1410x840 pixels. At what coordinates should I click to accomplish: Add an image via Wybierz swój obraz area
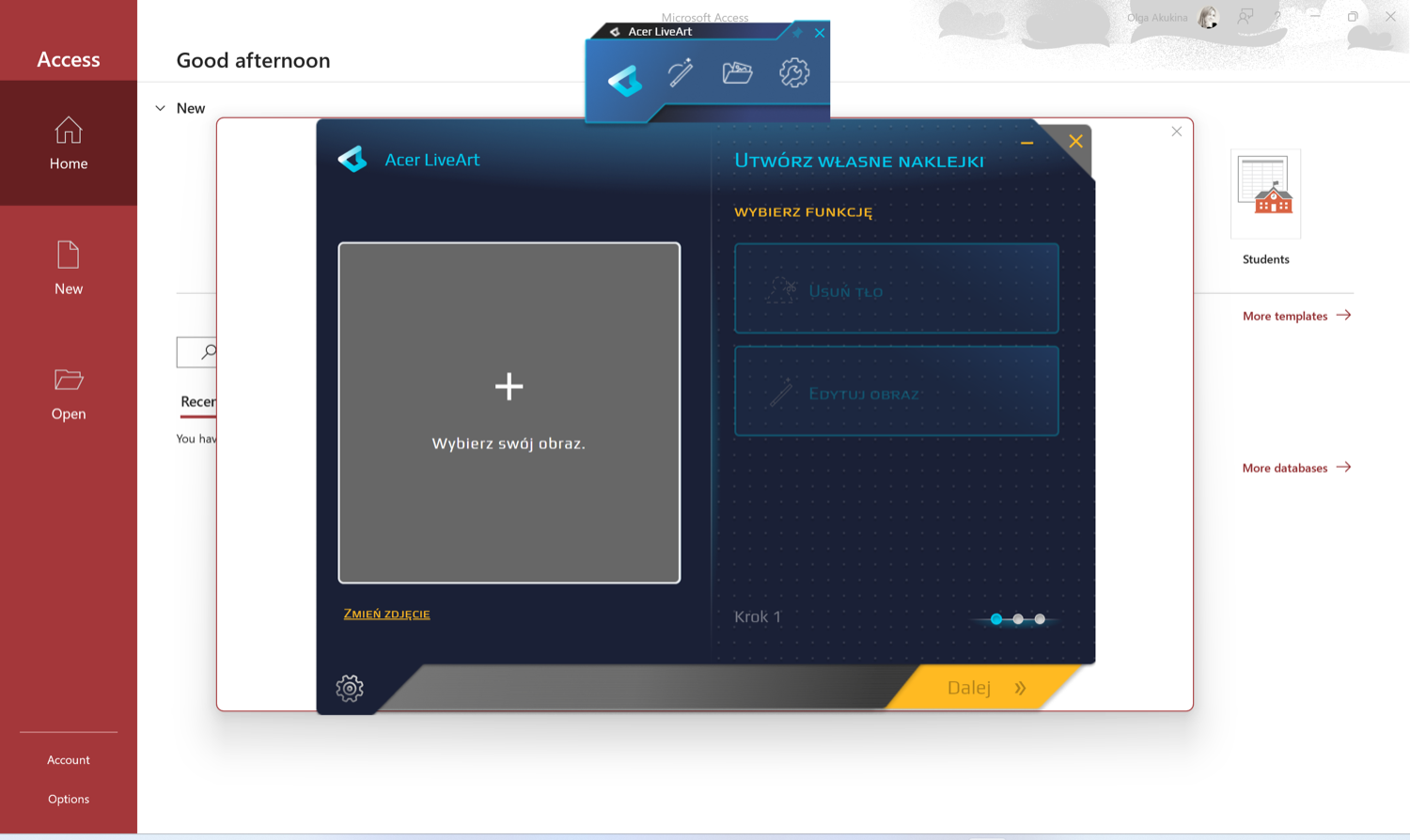tap(509, 412)
